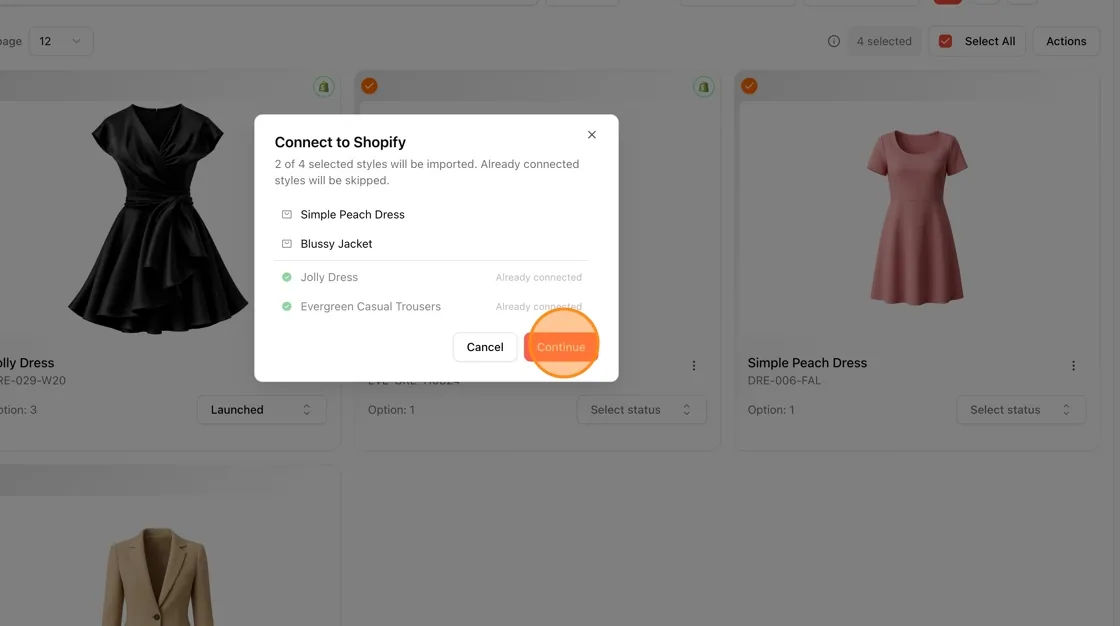Click the info icon beside 4 selected

(x=834, y=41)
